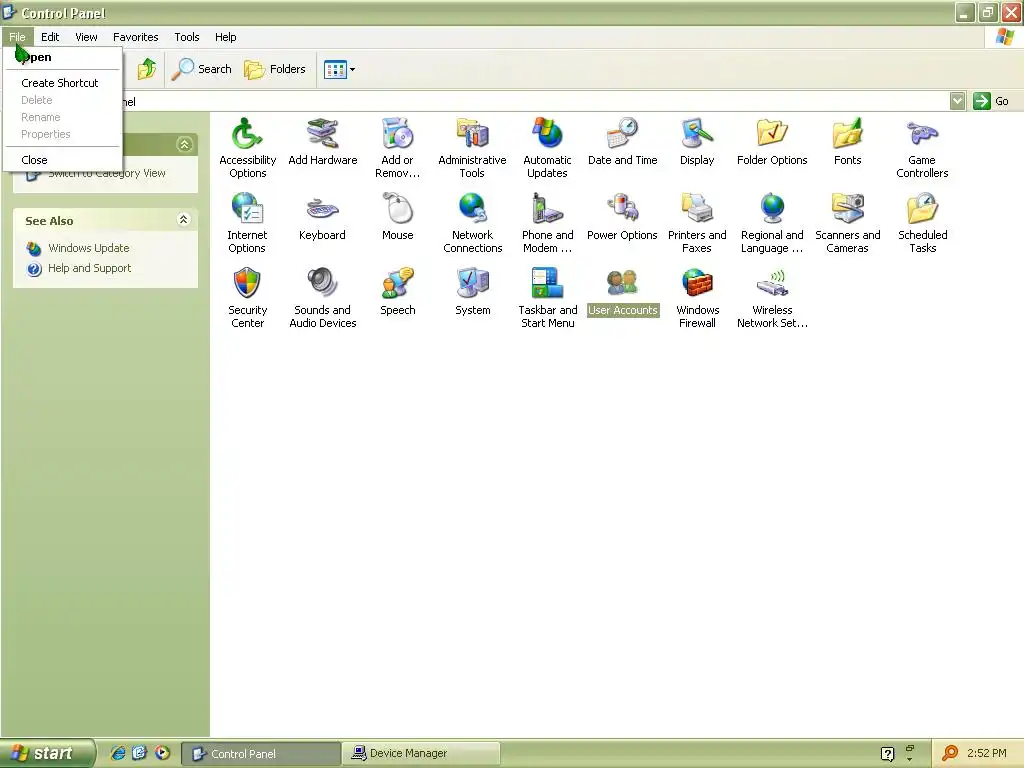Open the Views dropdown button

click(340, 69)
